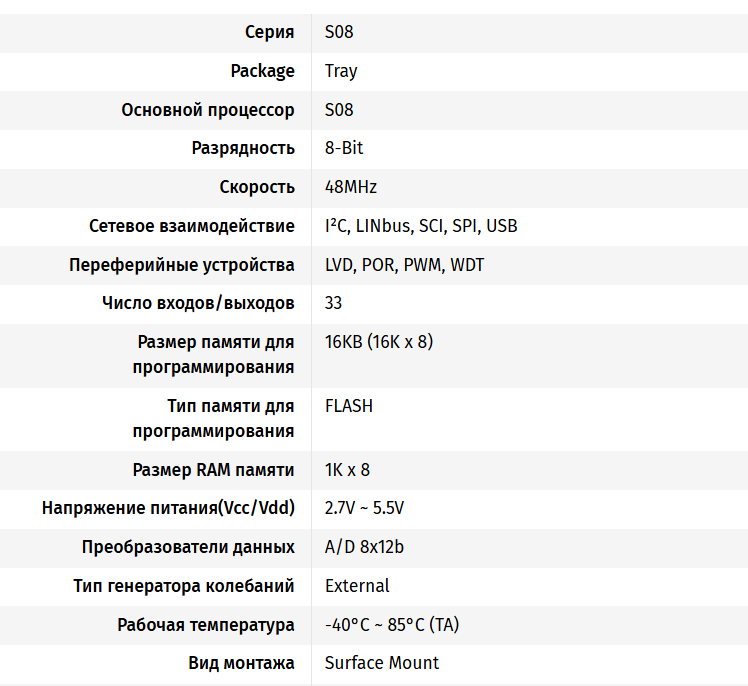Click the "Сетевое взаимодействие" label
The width and height of the screenshot is (748, 686).
(192, 226)
